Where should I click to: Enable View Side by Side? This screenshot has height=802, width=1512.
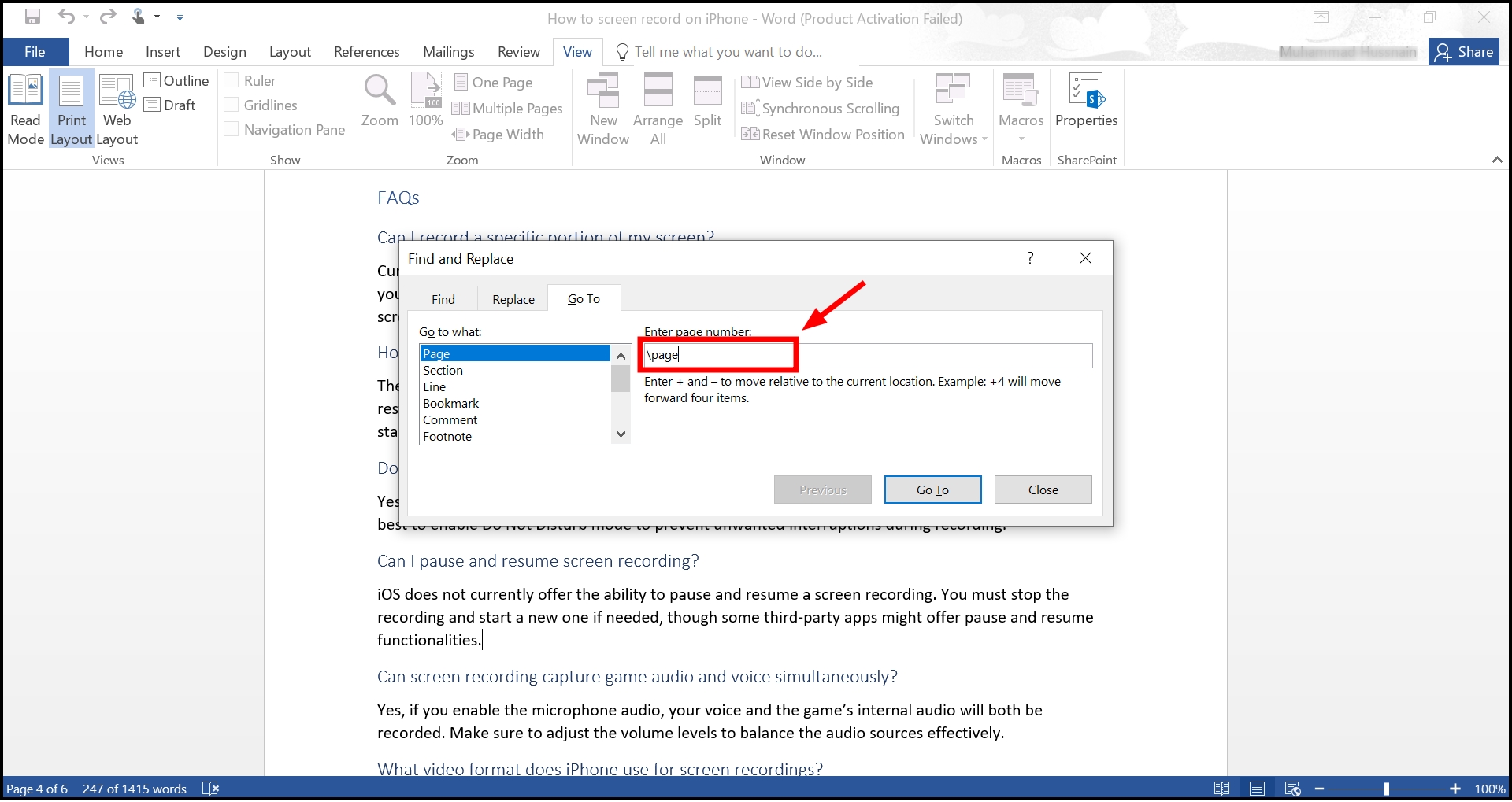click(x=807, y=82)
